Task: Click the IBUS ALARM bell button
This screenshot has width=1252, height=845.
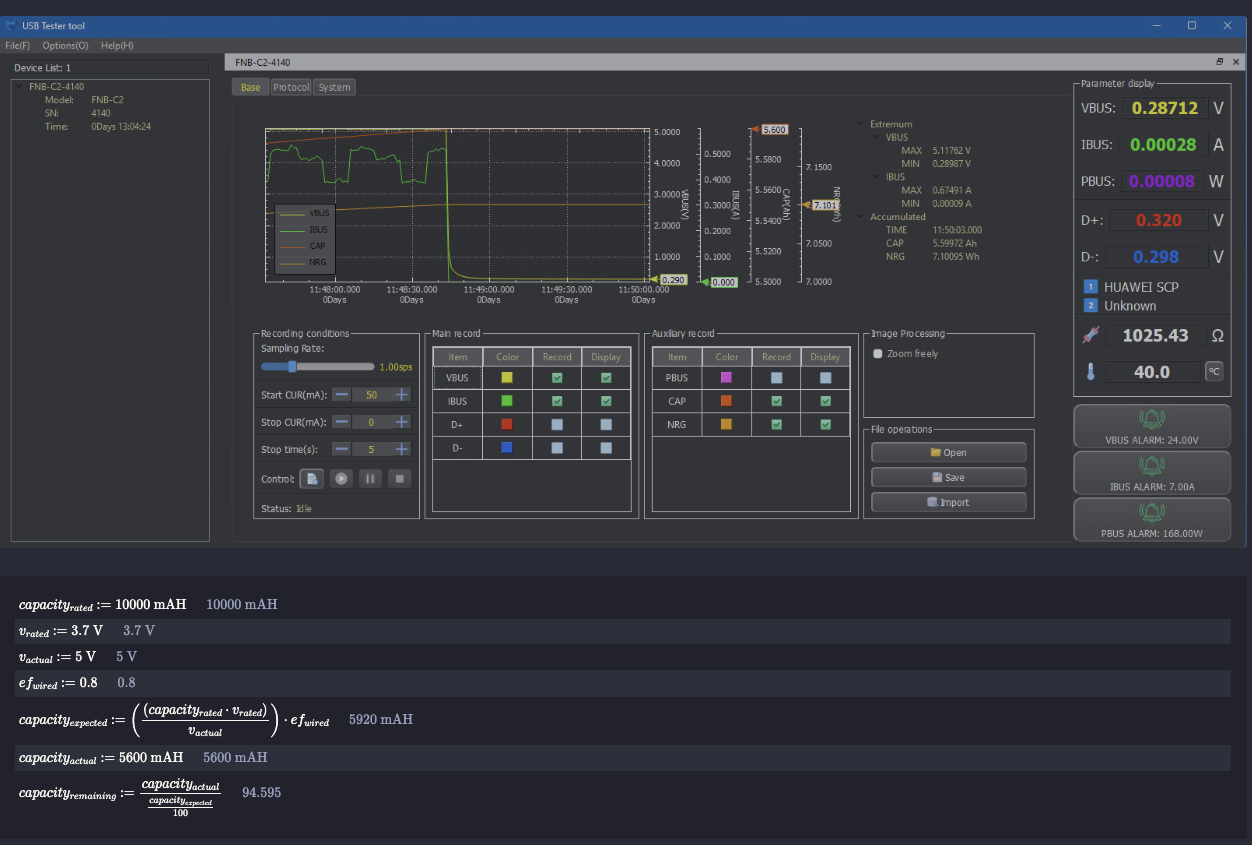Action: point(1151,473)
